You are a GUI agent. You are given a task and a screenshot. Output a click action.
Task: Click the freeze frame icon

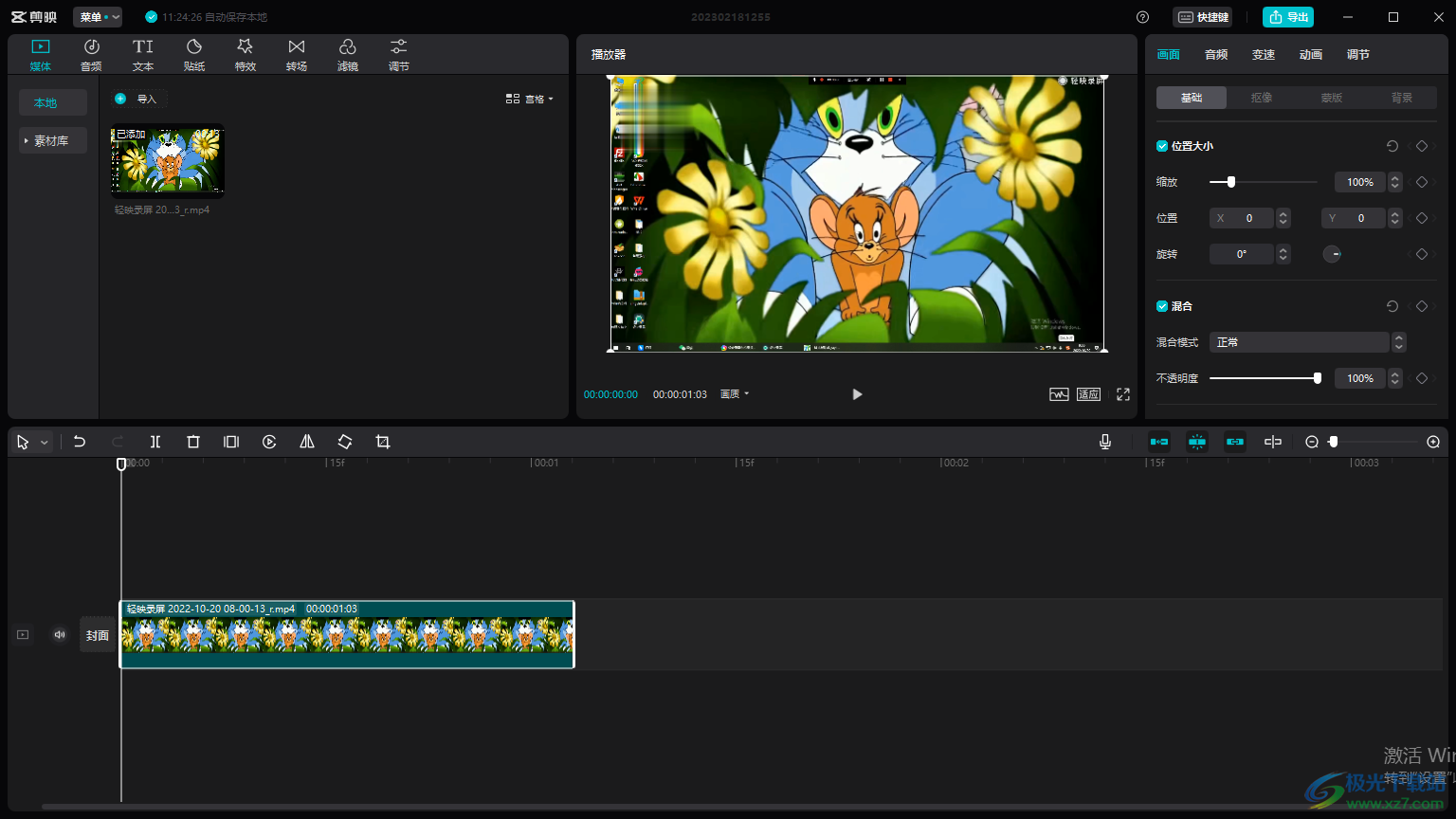231,442
